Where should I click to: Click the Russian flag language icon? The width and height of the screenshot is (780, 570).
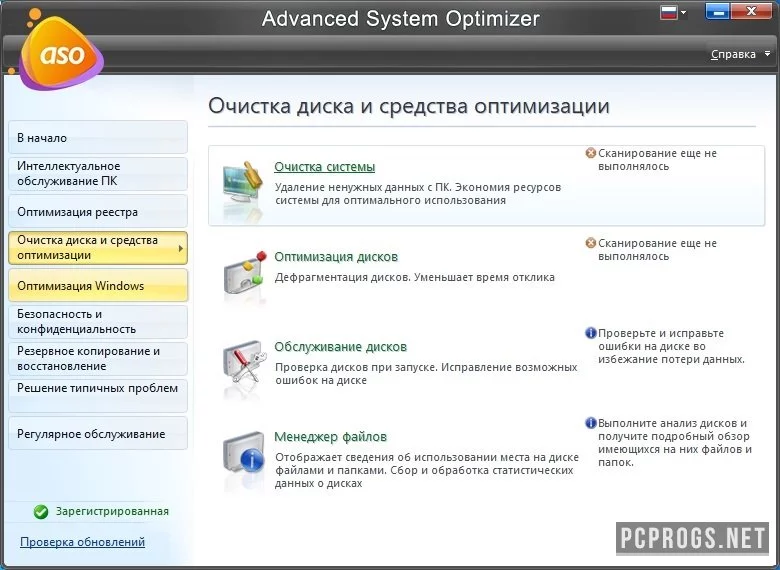point(669,12)
